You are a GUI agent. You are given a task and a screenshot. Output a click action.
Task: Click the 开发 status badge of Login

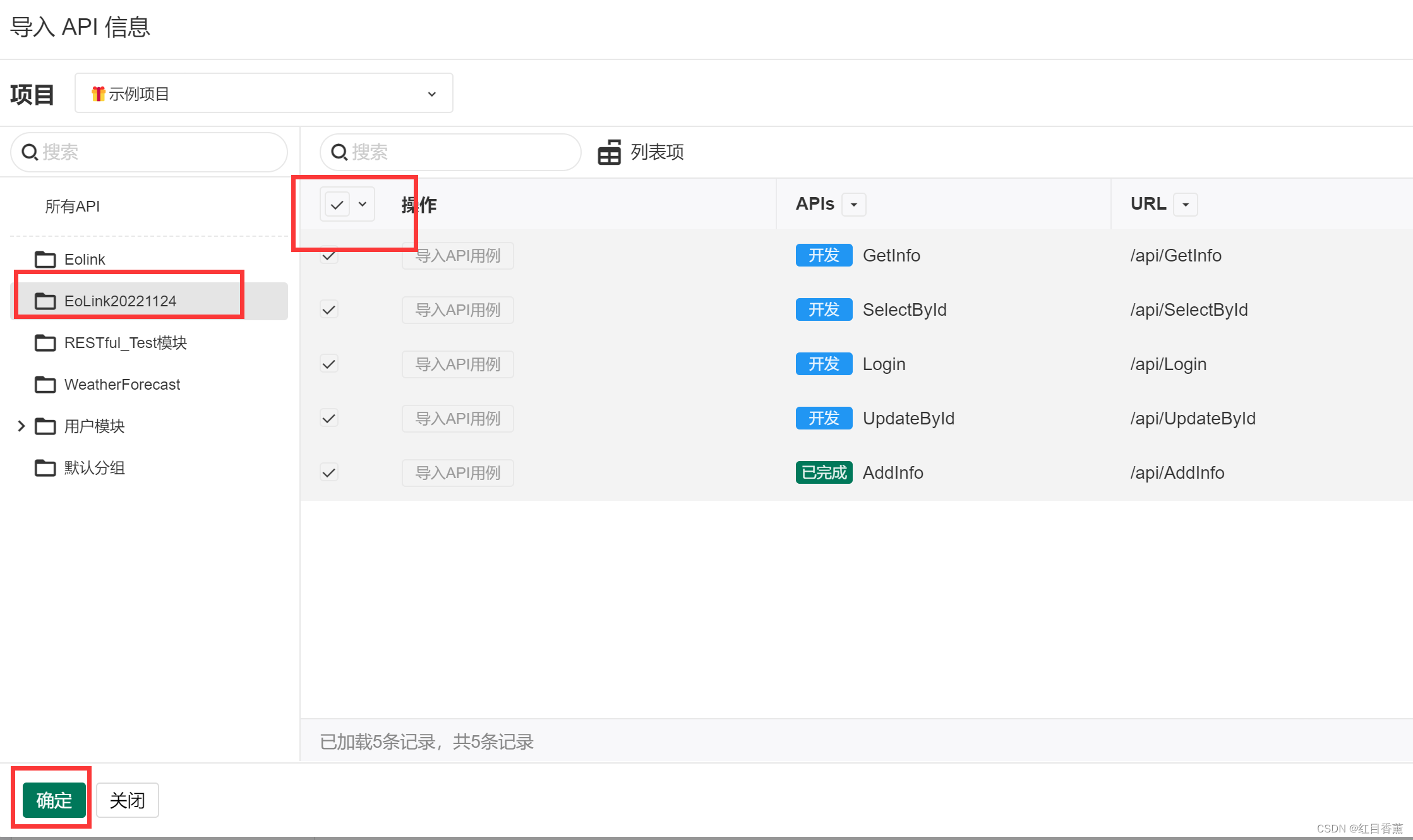(824, 364)
